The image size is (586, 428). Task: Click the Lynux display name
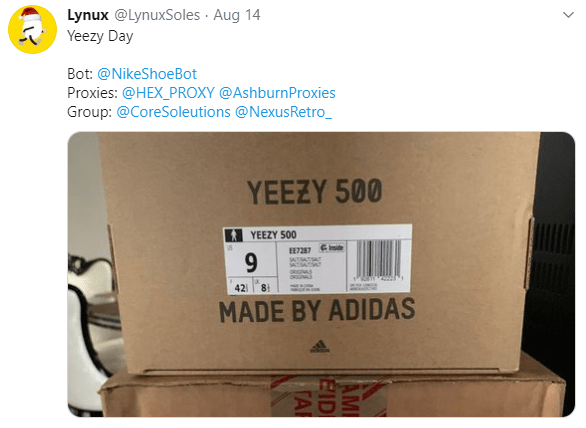pos(88,15)
